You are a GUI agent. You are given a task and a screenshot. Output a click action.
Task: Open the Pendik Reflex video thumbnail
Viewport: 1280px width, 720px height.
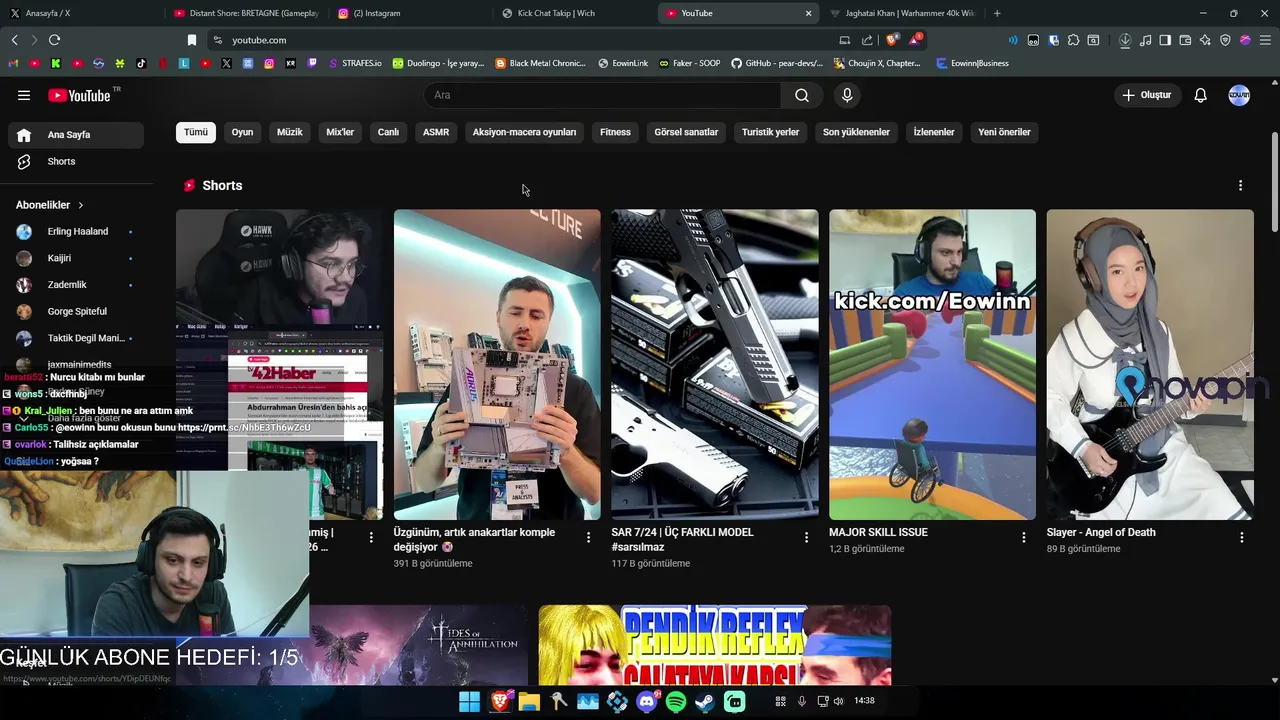click(715, 645)
